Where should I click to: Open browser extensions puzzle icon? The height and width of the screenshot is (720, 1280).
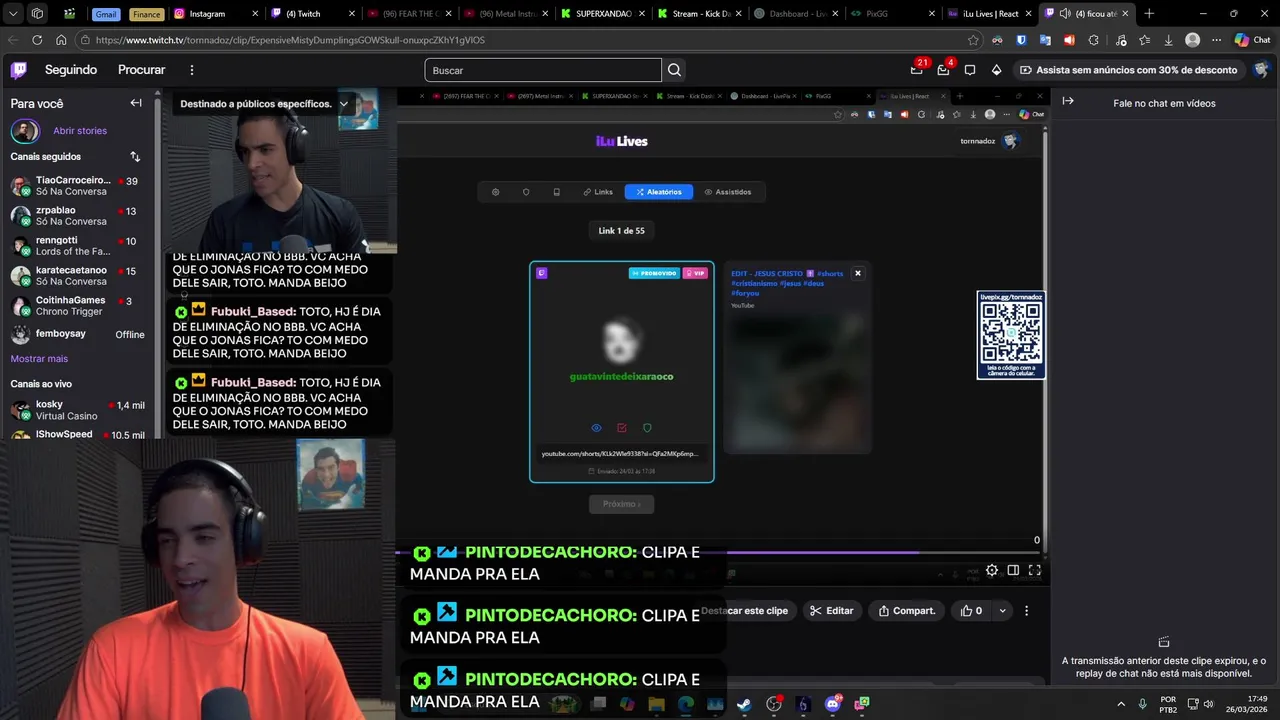(1093, 40)
